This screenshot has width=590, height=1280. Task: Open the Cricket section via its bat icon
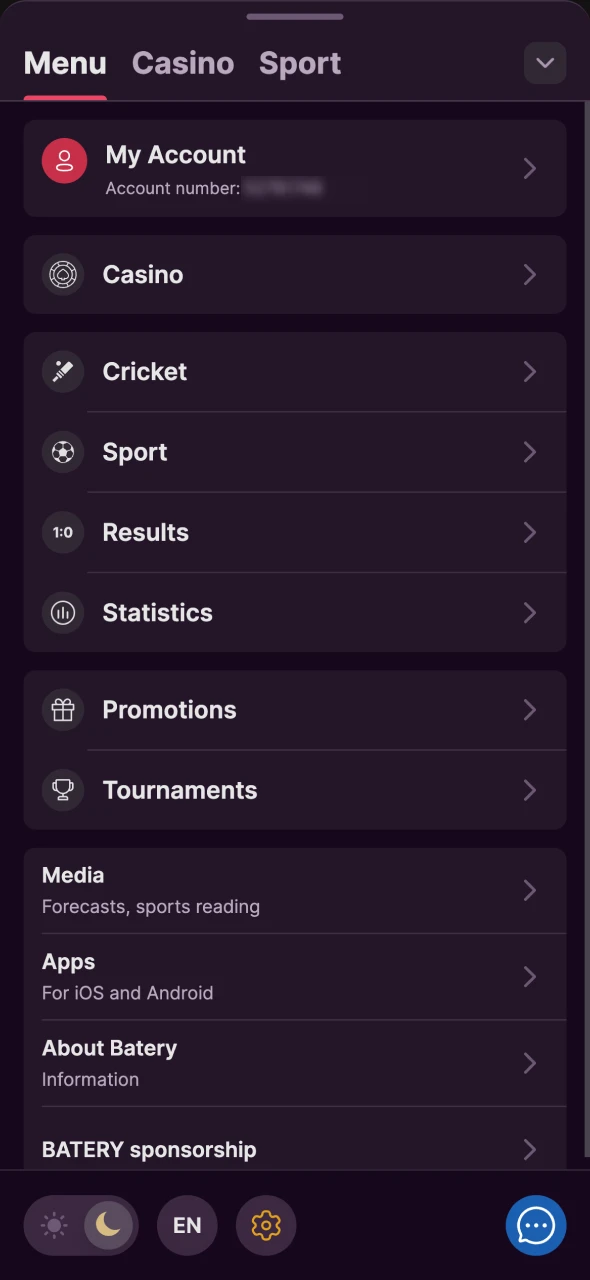tap(62, 371)
